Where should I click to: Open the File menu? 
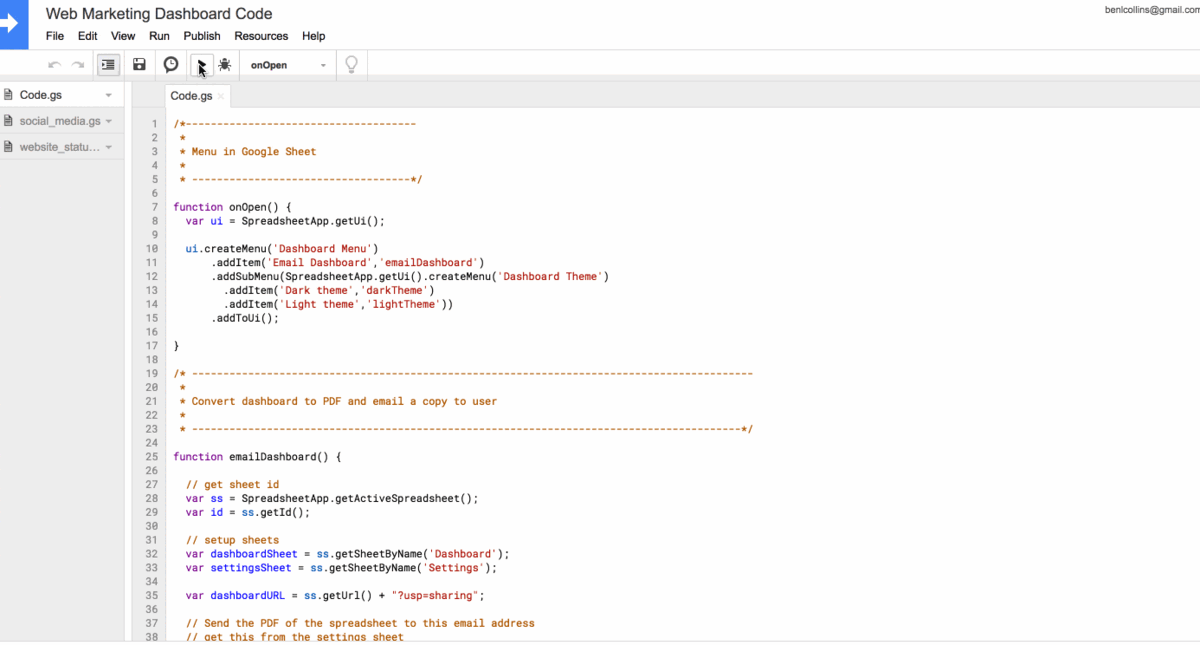point(55,36)
